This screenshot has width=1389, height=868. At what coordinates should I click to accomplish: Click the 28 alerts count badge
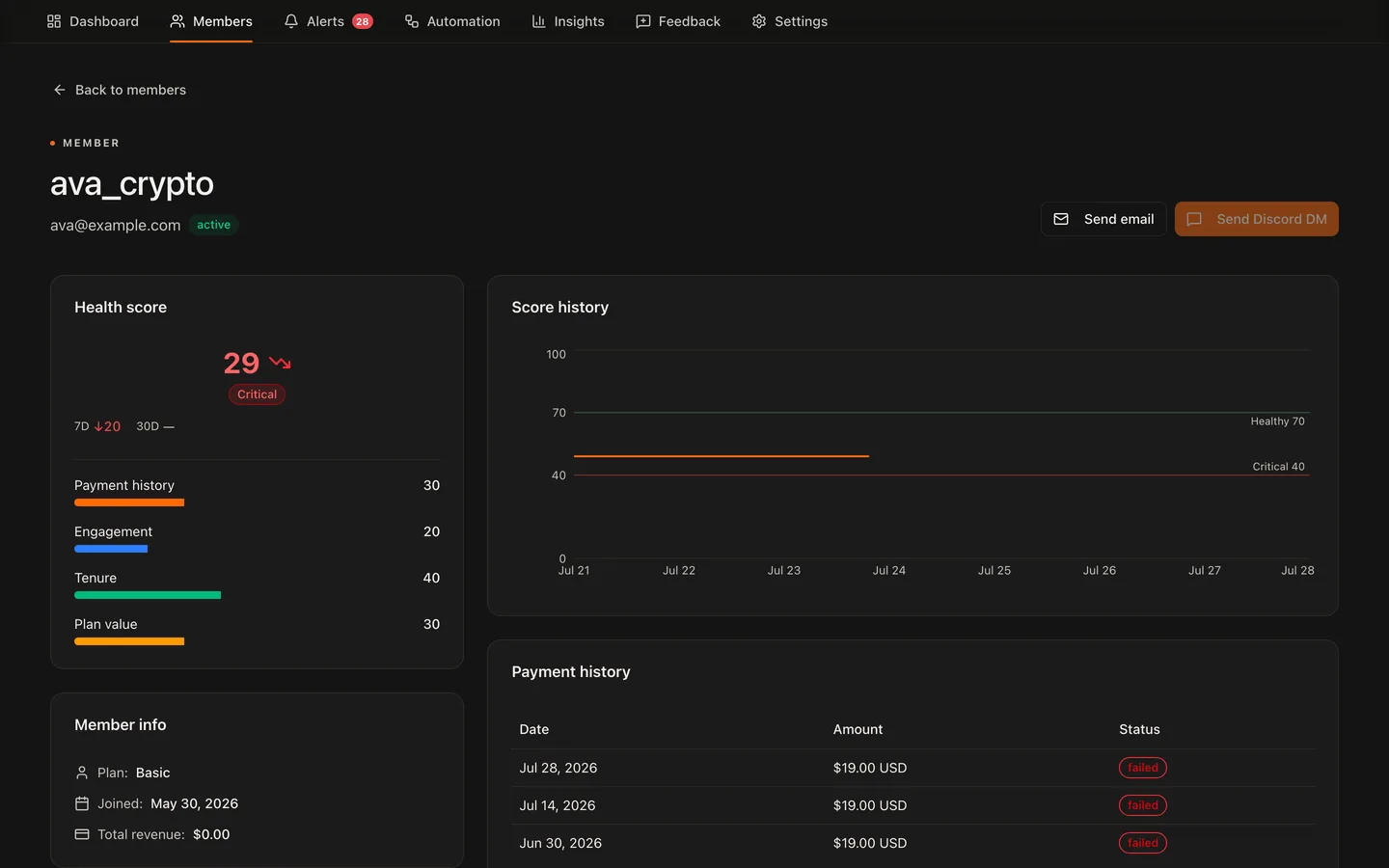point(363,21)
